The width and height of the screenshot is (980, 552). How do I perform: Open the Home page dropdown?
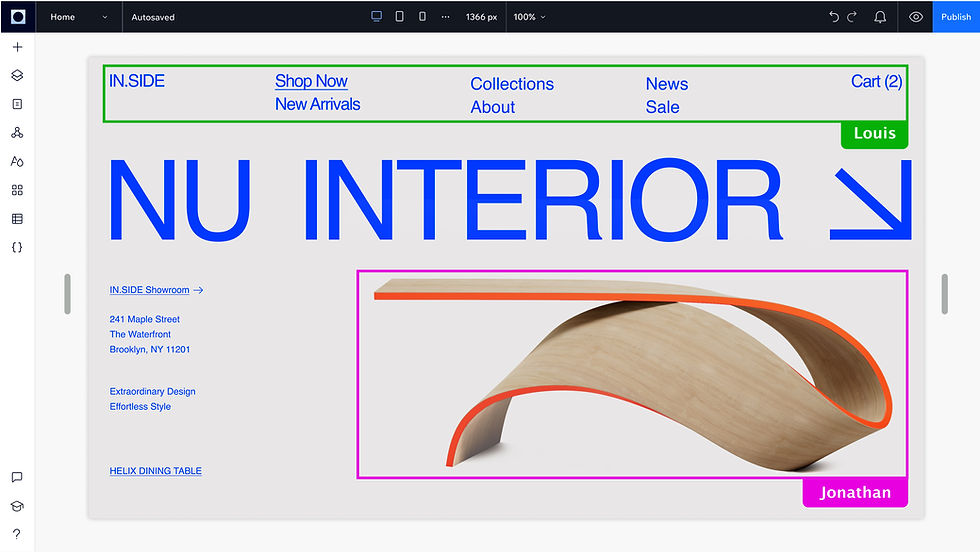79,17
